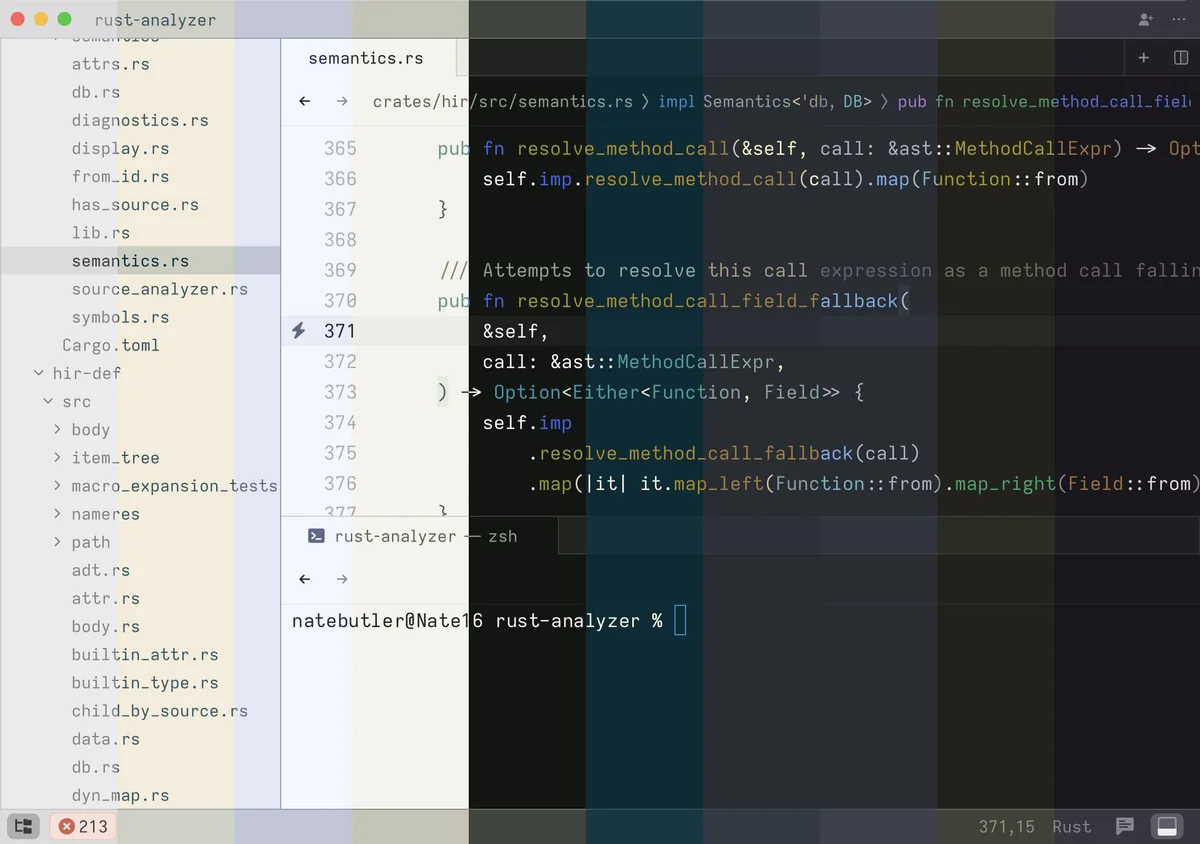Split the editor using the split pane icon
This screenshot has height=844, width=1200.
click(1180, 57)
